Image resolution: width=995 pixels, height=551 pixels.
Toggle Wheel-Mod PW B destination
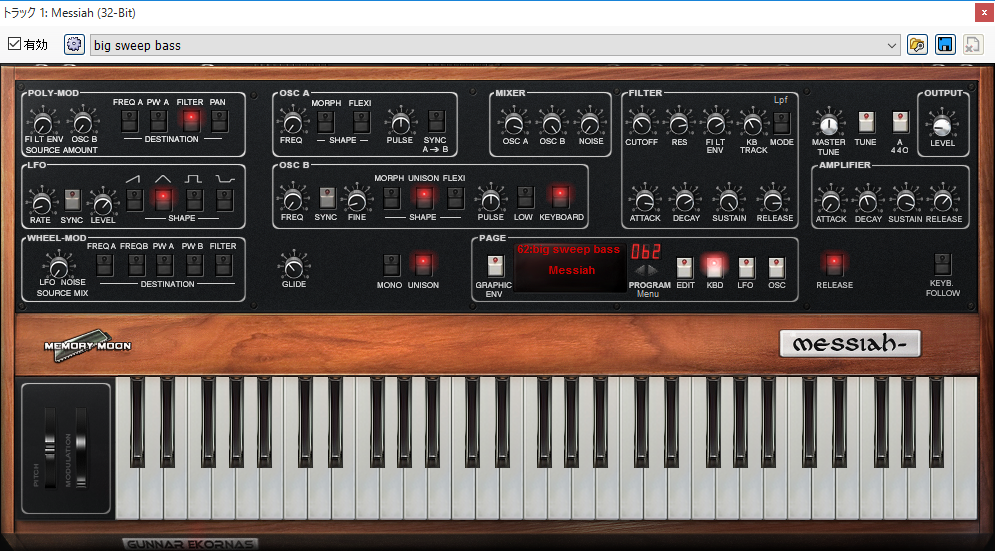coord(195,265)
